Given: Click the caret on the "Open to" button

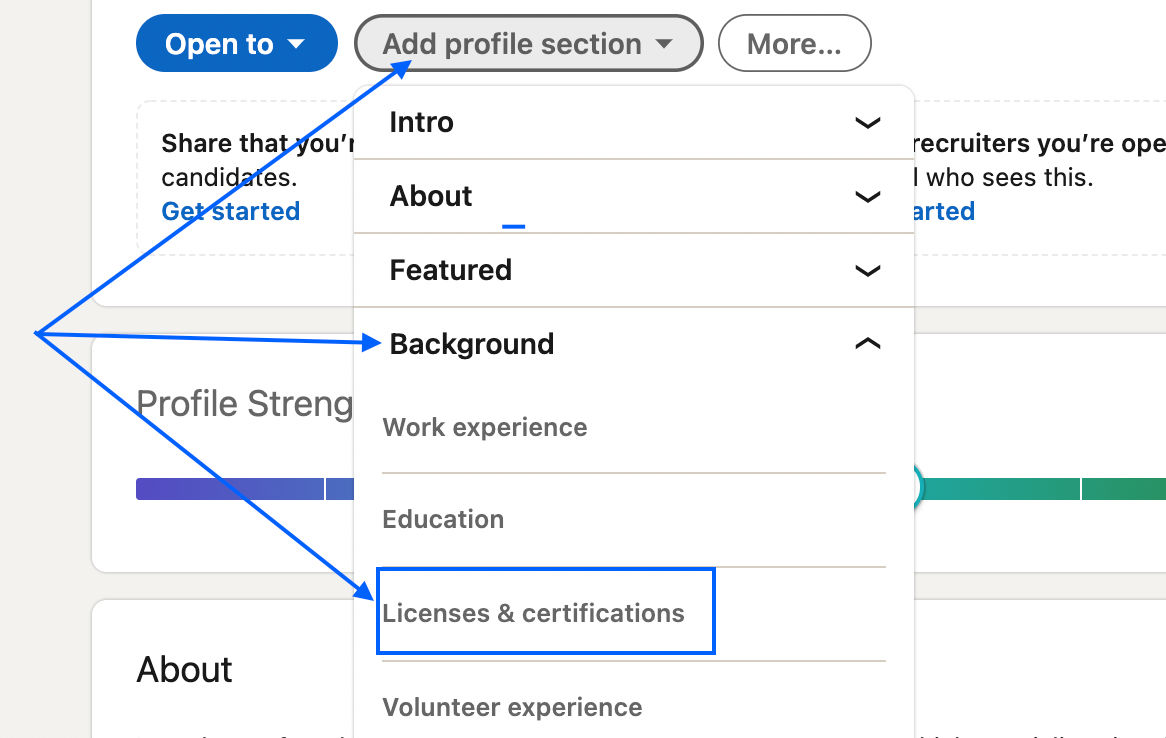Looking at the screenshot, I should tap(296, 43).
